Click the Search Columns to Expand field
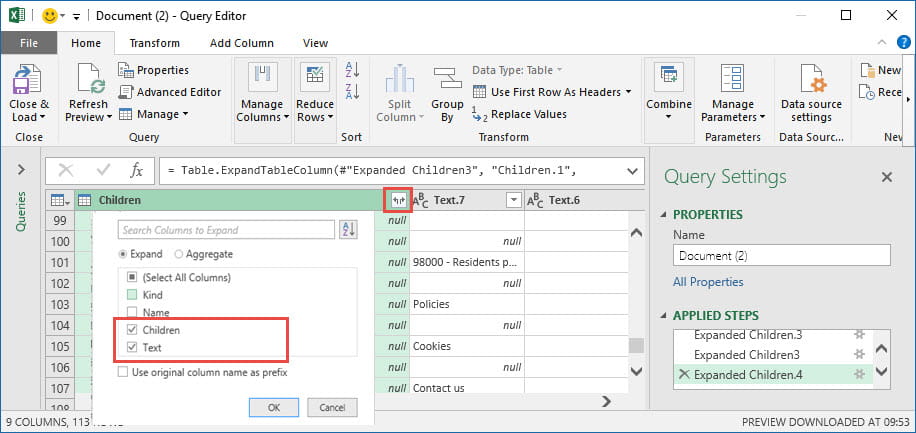The image size is (916, 433). tap(225, 230)
